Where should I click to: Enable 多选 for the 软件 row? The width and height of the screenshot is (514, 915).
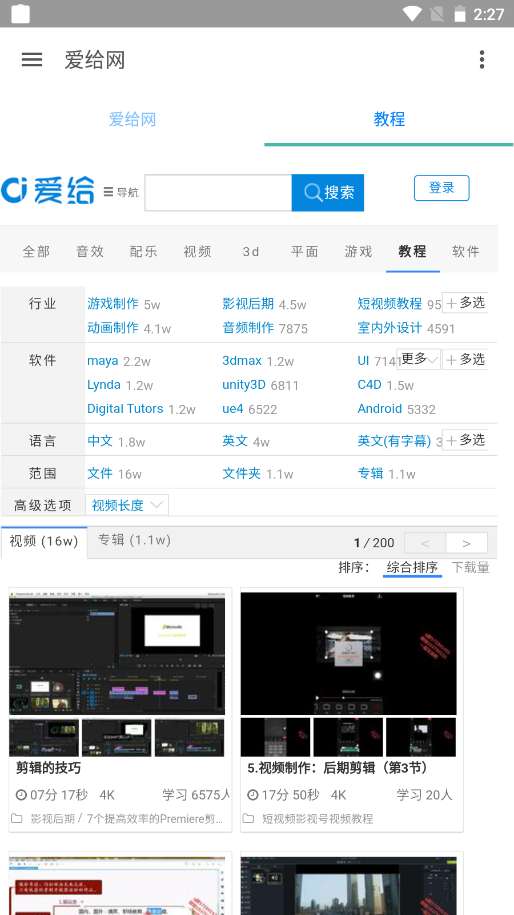(465, 359)
